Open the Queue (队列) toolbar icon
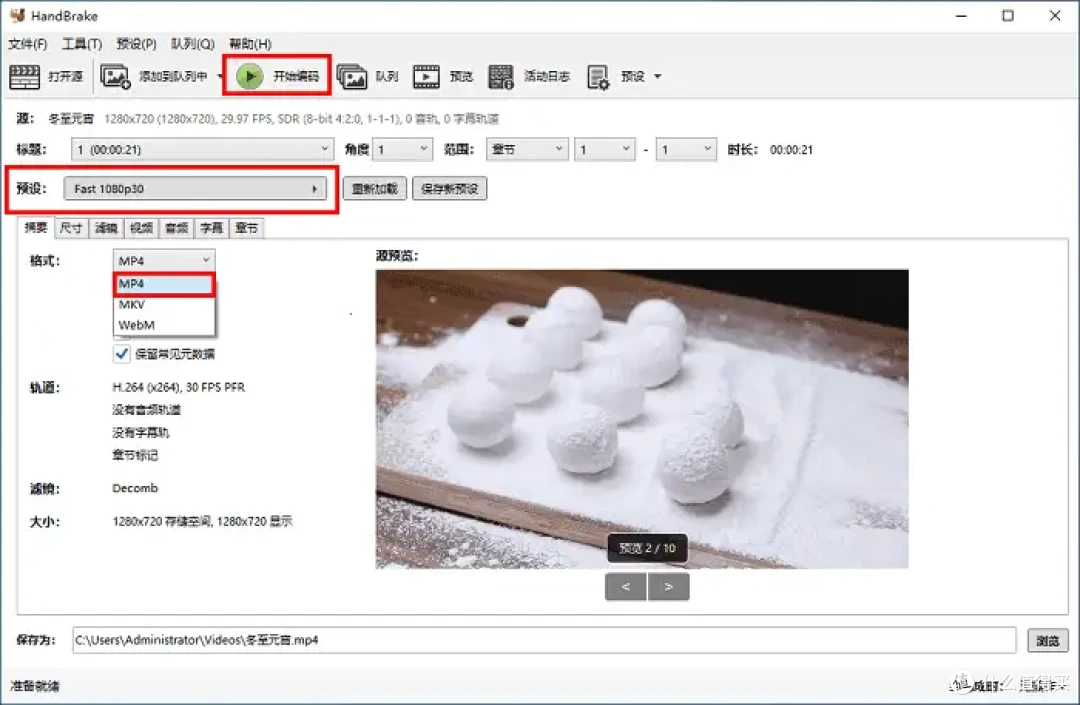Viewport: 1080px width, 705px height. tap(352, 76)
